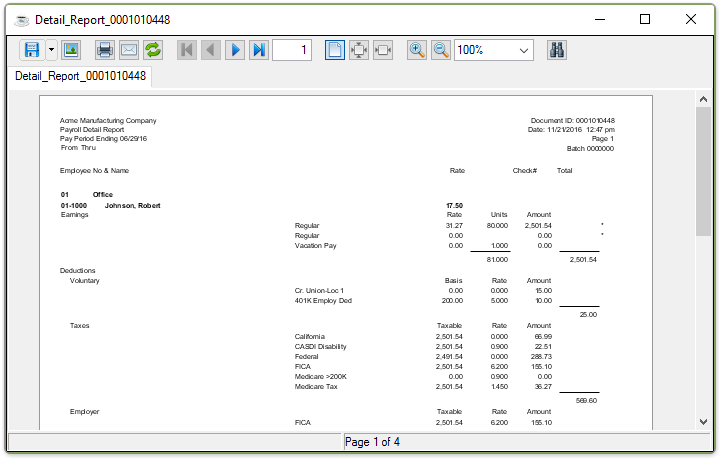Viewport: 724px width, 462px height.
Task: Click voluntary deductions total '25.00'
Action: (588, 315)
